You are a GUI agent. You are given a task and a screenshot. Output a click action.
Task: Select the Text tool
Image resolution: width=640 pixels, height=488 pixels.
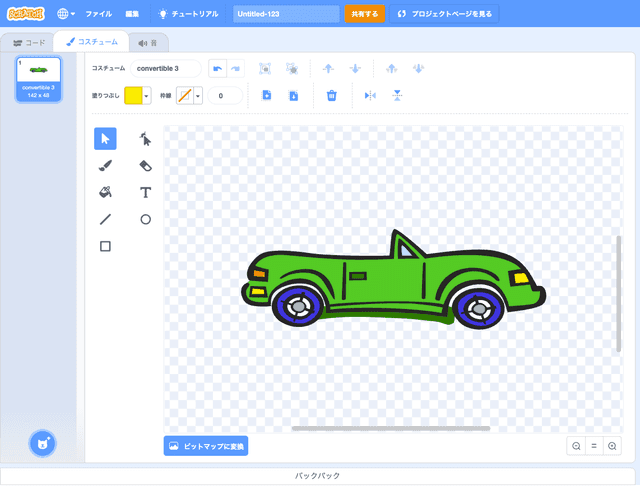point(145,192)
